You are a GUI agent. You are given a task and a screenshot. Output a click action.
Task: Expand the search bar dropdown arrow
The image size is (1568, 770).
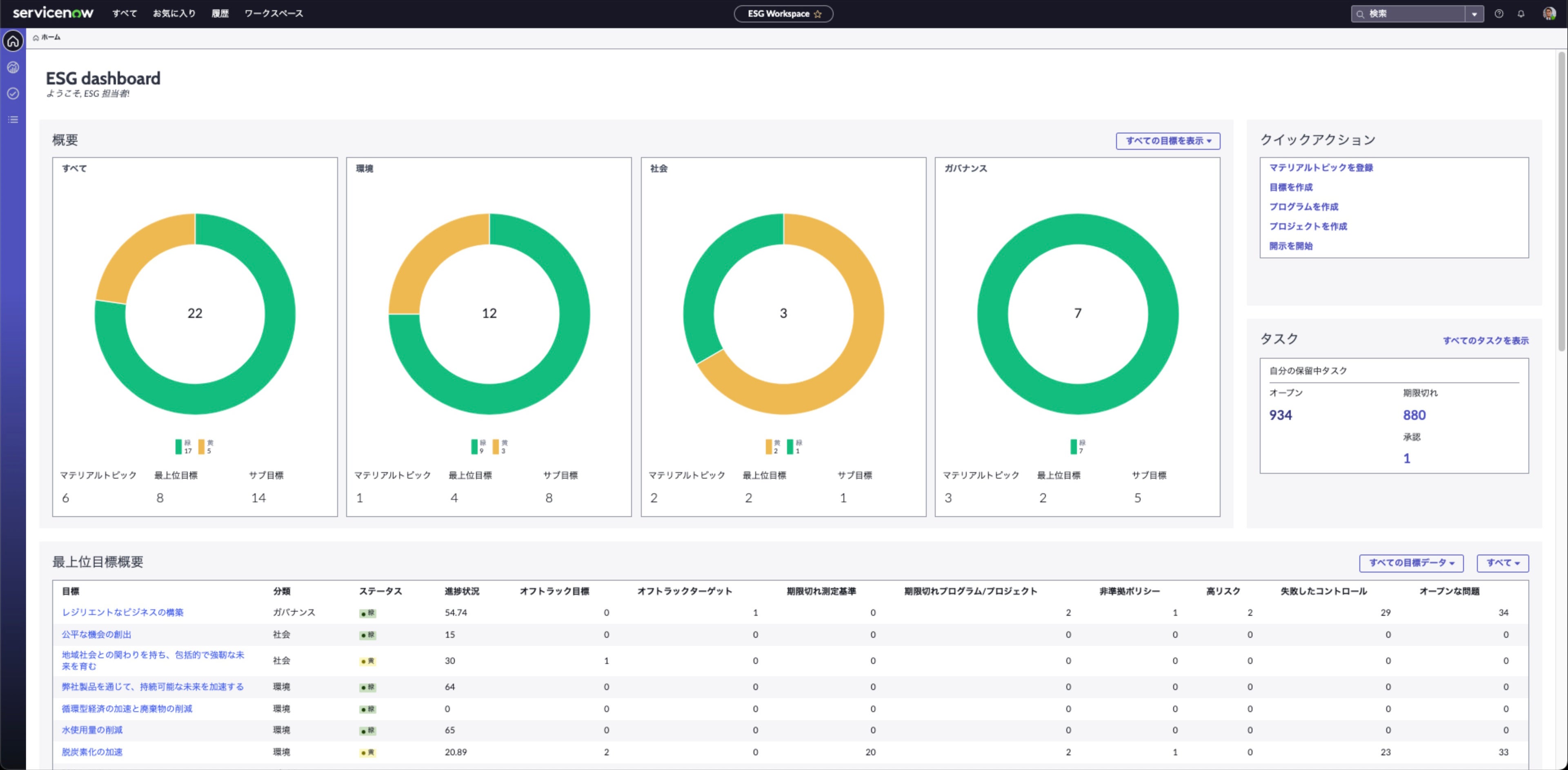click(1475, 13)
